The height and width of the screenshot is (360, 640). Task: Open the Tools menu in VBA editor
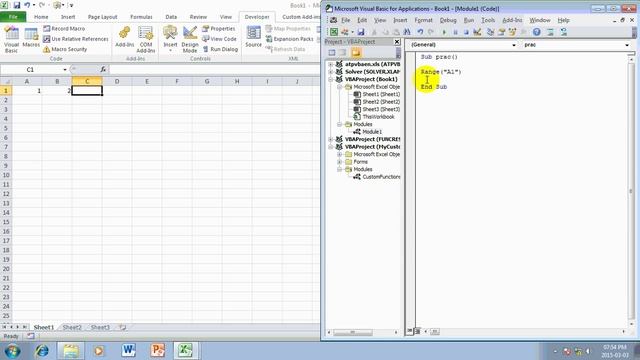(488, 20)
